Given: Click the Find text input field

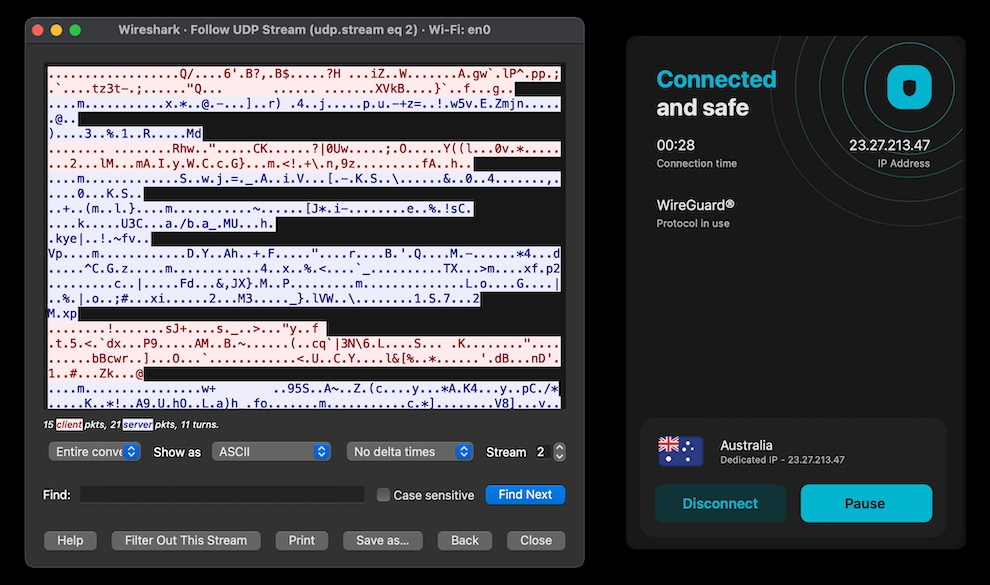Looking at the screenshot, I should point(222,495).
